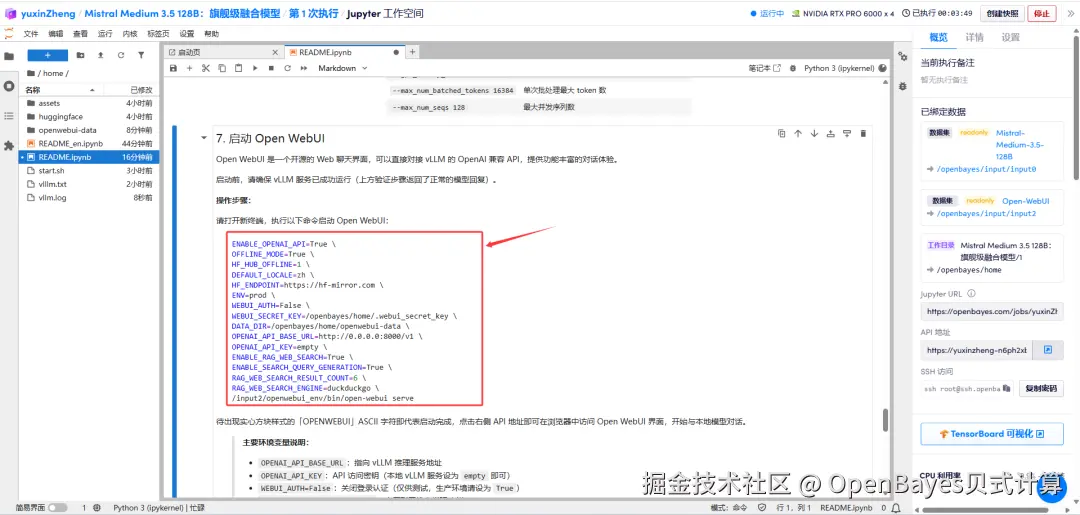Open the 编辑 menu
Screen dimensions: 1080x515
click(x=55, y=33)
